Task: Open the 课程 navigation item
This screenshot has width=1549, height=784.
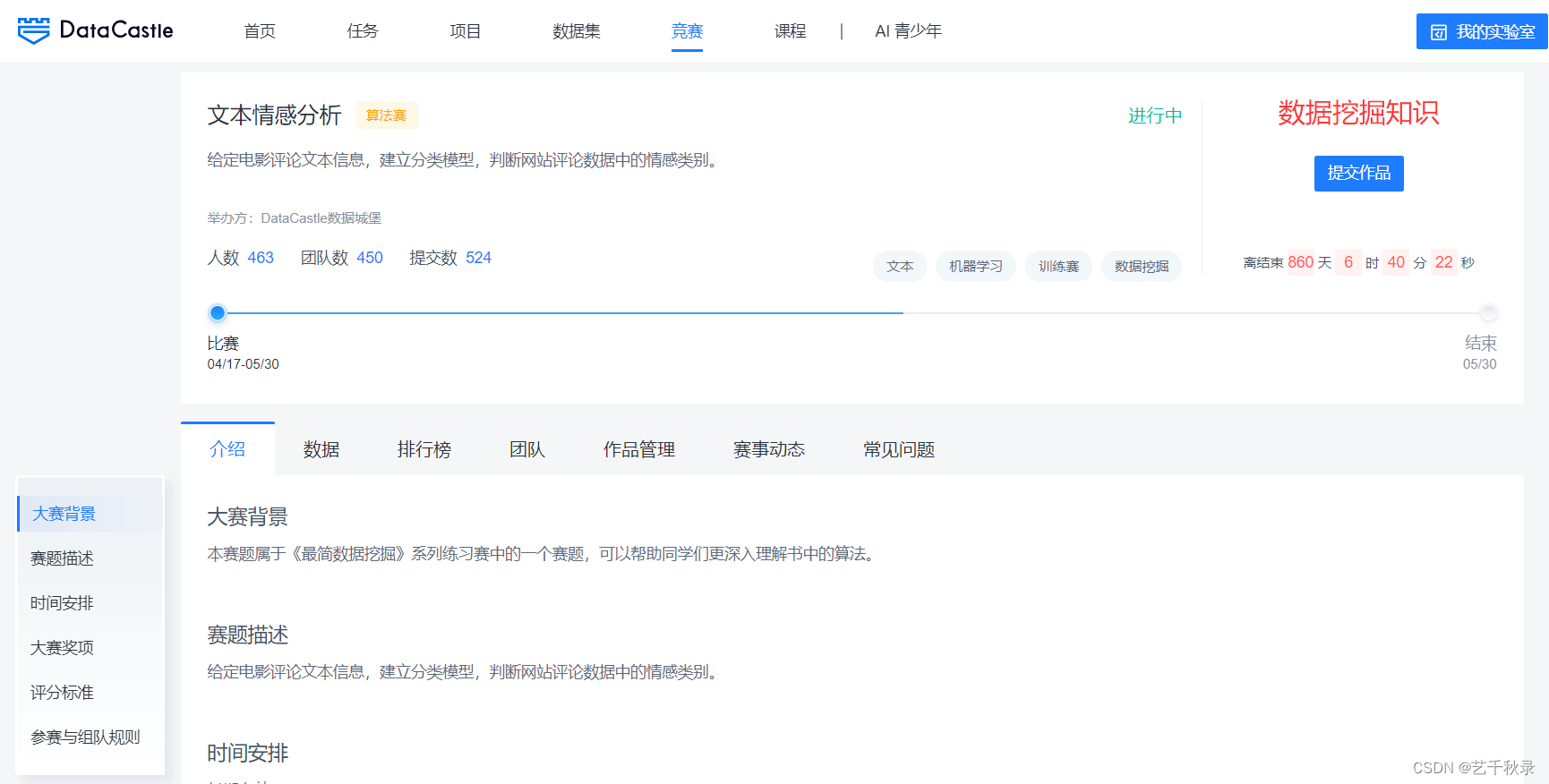Action: pos(791,31)
